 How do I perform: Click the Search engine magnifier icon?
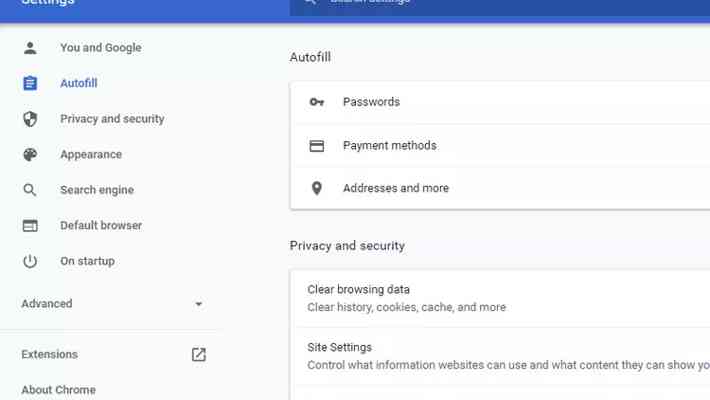pos(30,190)
